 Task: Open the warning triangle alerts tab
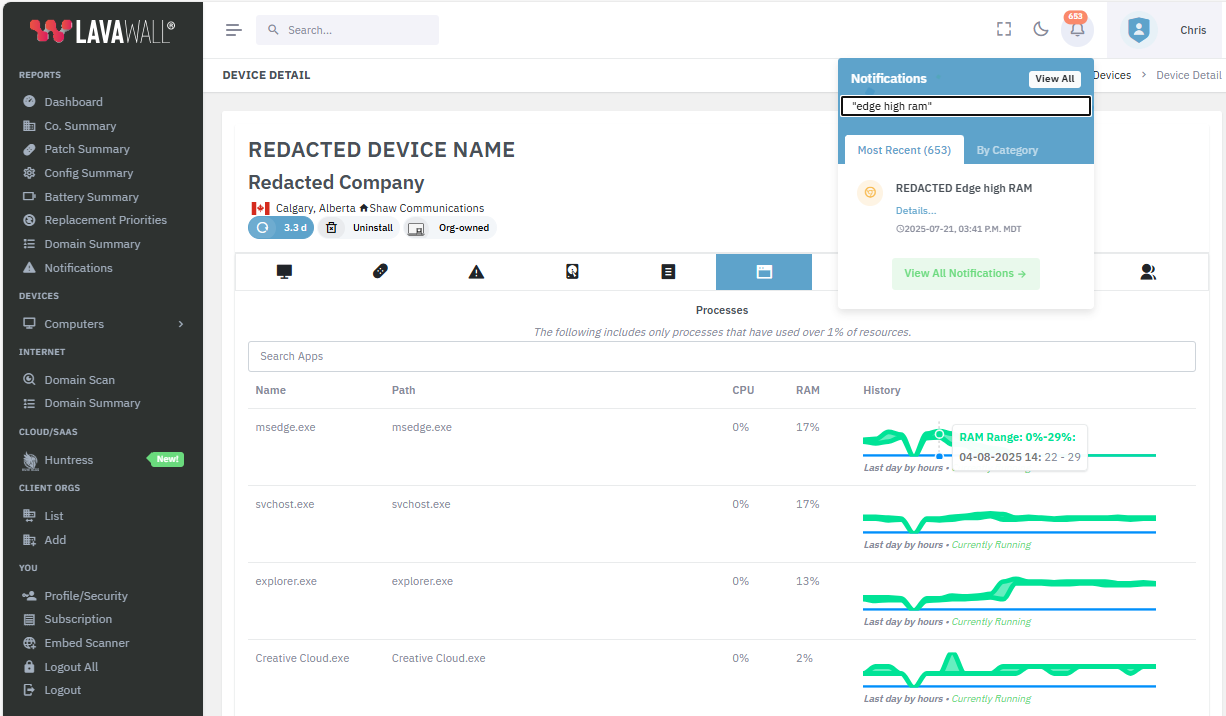(x=476, y=271)
